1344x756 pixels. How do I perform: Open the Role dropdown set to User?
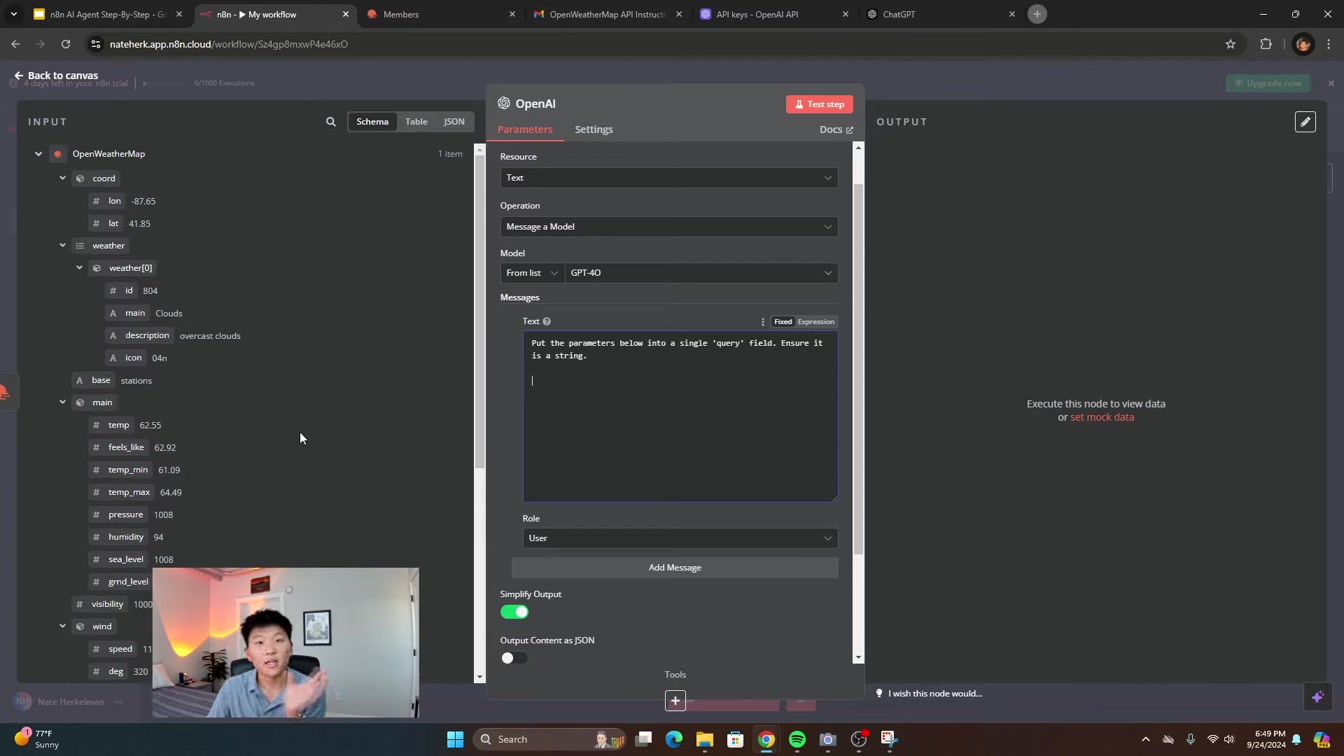680,538
